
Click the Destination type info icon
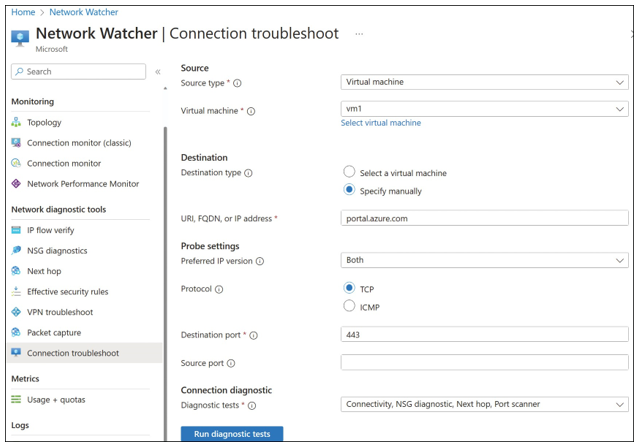tap(248, 173)
